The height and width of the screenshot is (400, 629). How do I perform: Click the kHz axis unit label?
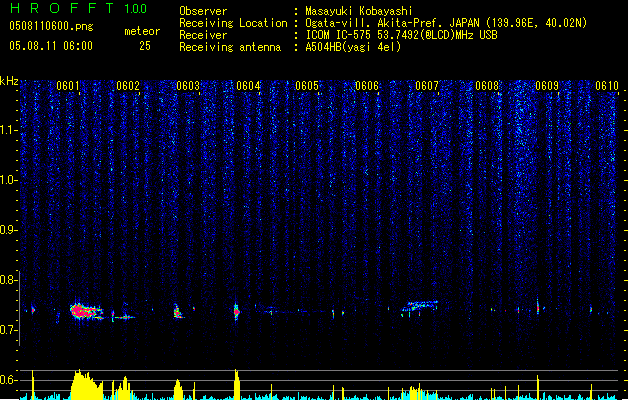[9, 81]
